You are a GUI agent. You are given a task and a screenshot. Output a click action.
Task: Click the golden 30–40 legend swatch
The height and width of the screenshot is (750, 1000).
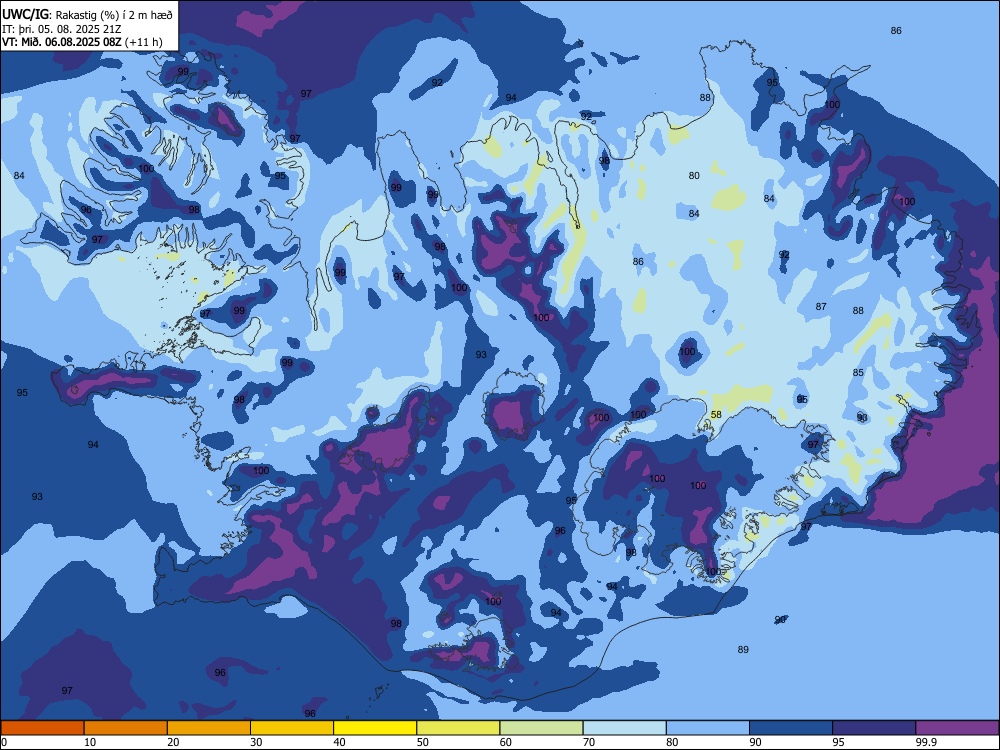292,728
